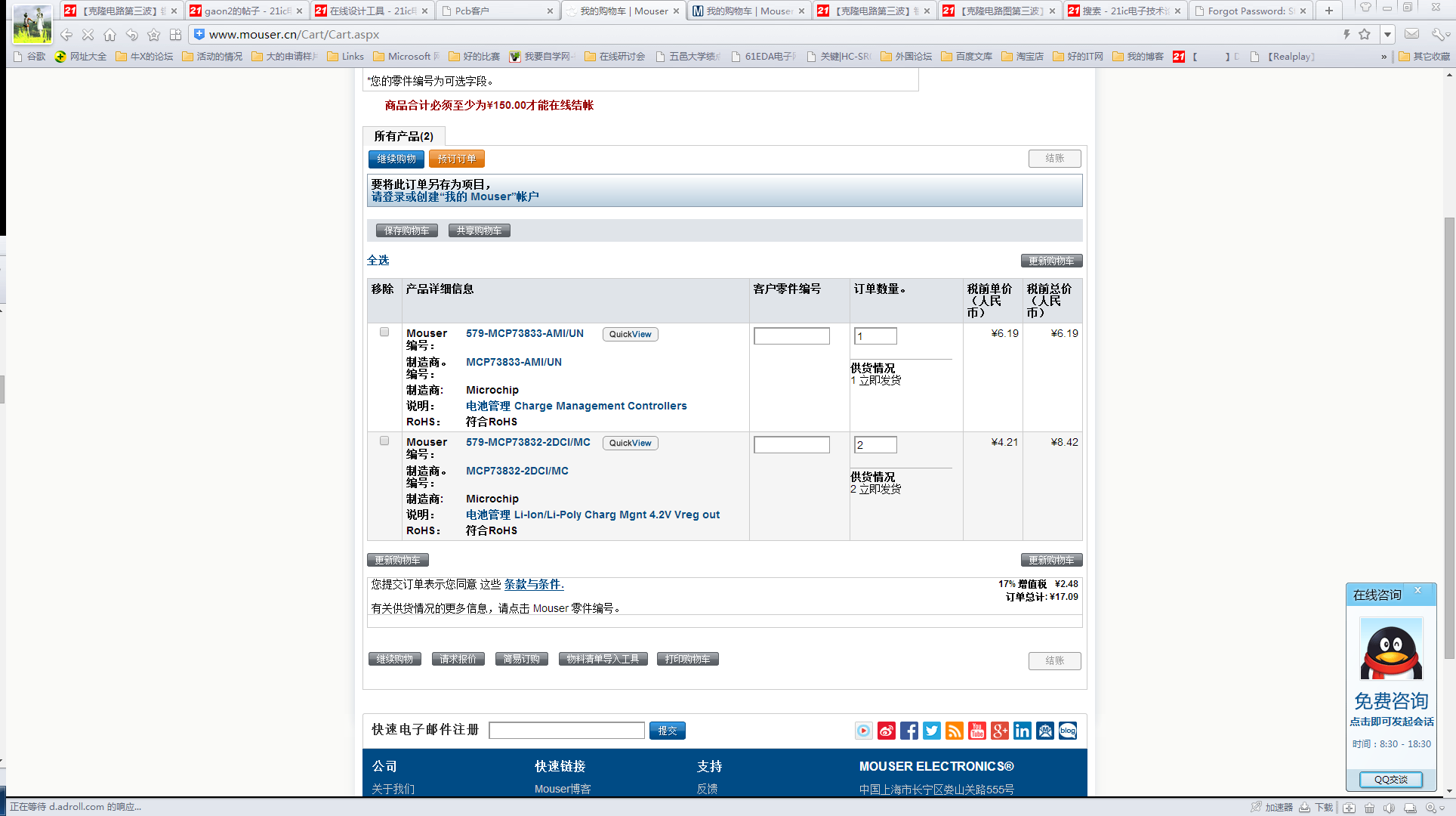The image size is (1456, 816).
Task: Click the 加速器 accelerator icon in status bar
Action: pos(1272,807)
